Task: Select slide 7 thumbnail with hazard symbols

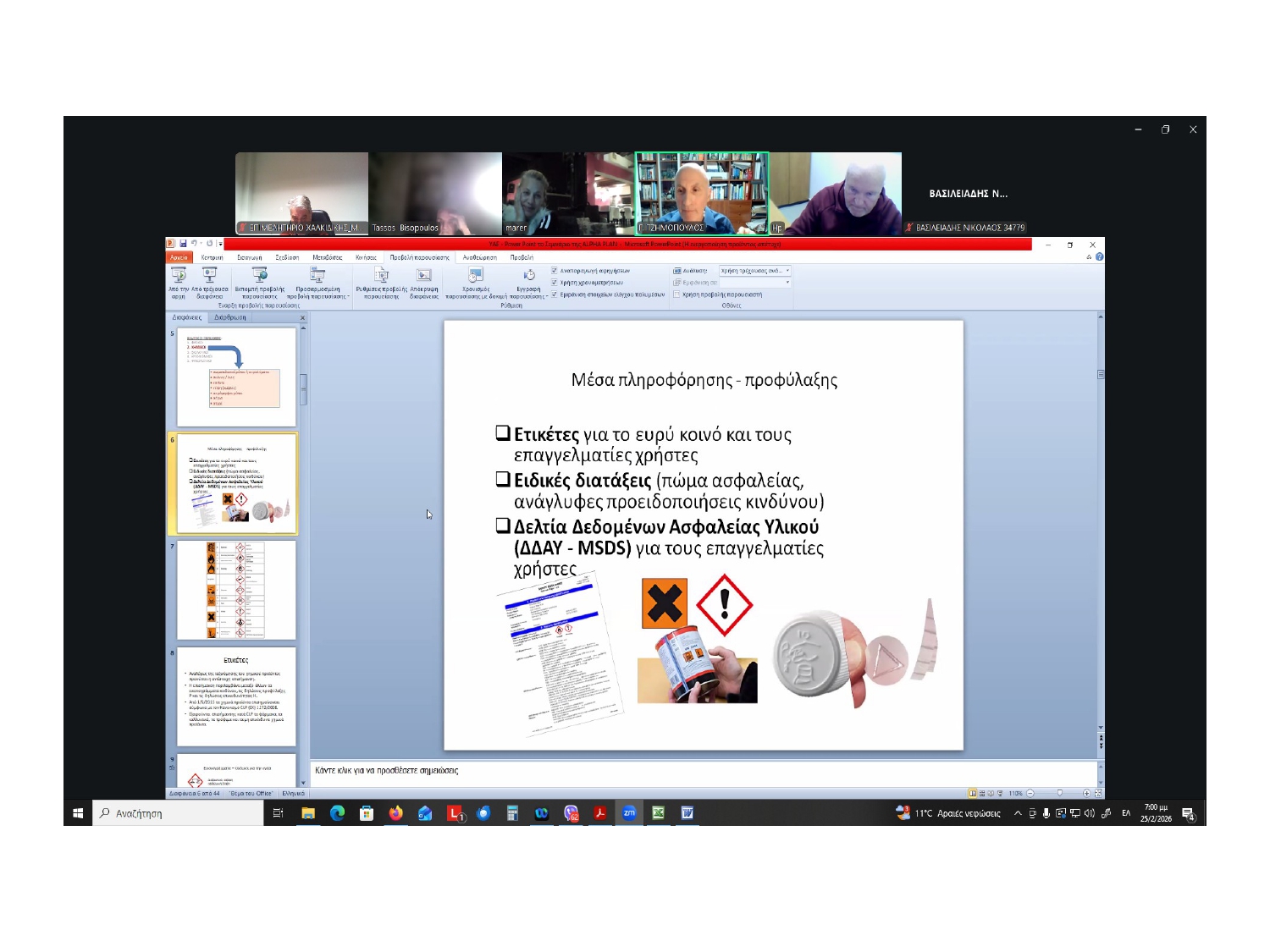Action: click(x=236, y=590)
